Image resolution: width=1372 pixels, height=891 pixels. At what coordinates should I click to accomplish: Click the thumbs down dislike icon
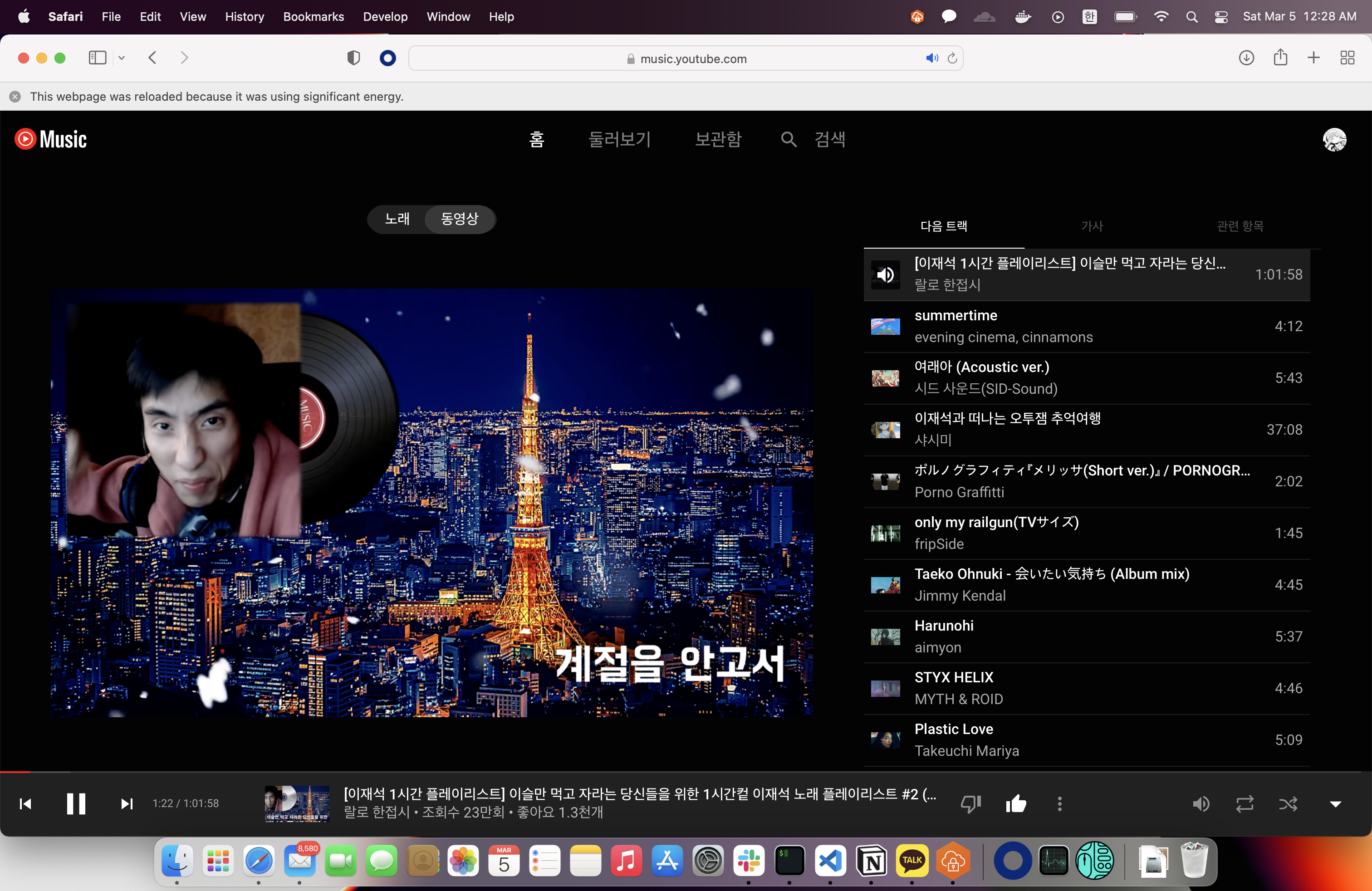tap(971, 803)
